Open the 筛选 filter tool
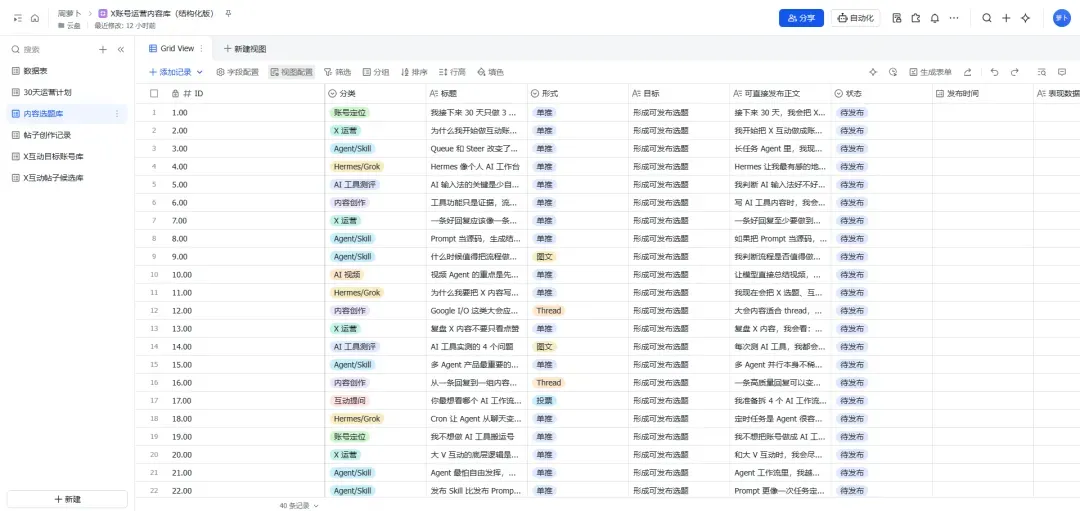Screen dimensions: 1080x511 (x=338, y=72)
